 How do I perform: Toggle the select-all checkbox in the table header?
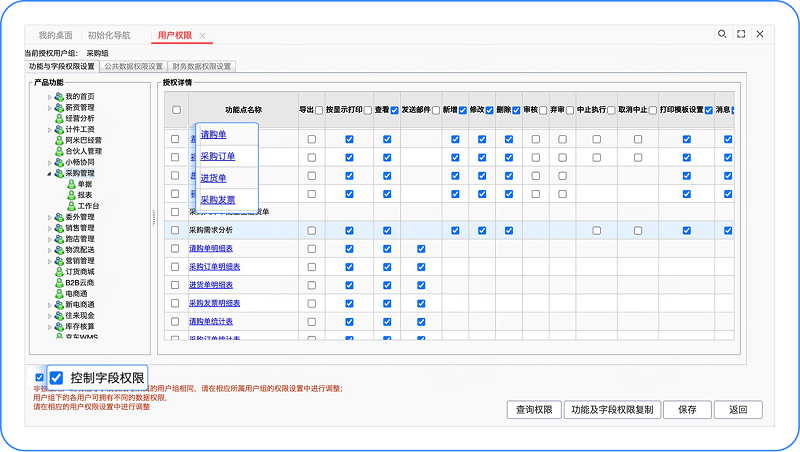pos(177,110)
